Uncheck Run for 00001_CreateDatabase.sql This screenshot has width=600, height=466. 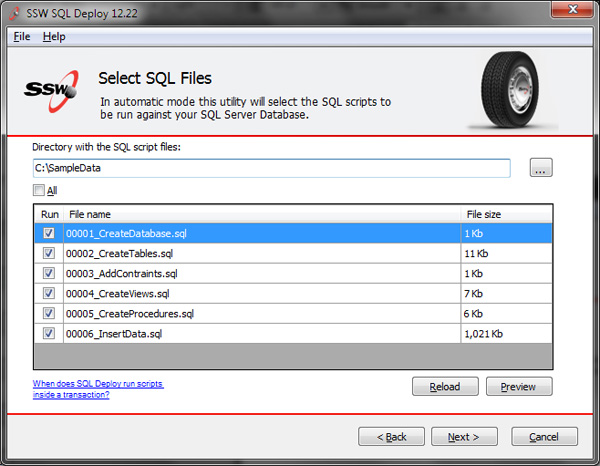49,233
